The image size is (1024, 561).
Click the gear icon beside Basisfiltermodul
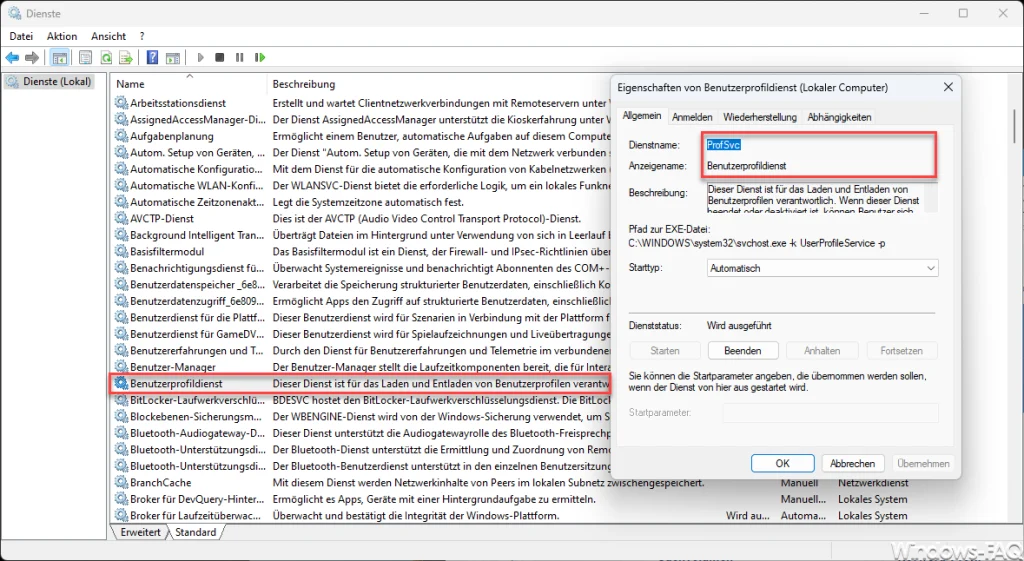(121, 251)
